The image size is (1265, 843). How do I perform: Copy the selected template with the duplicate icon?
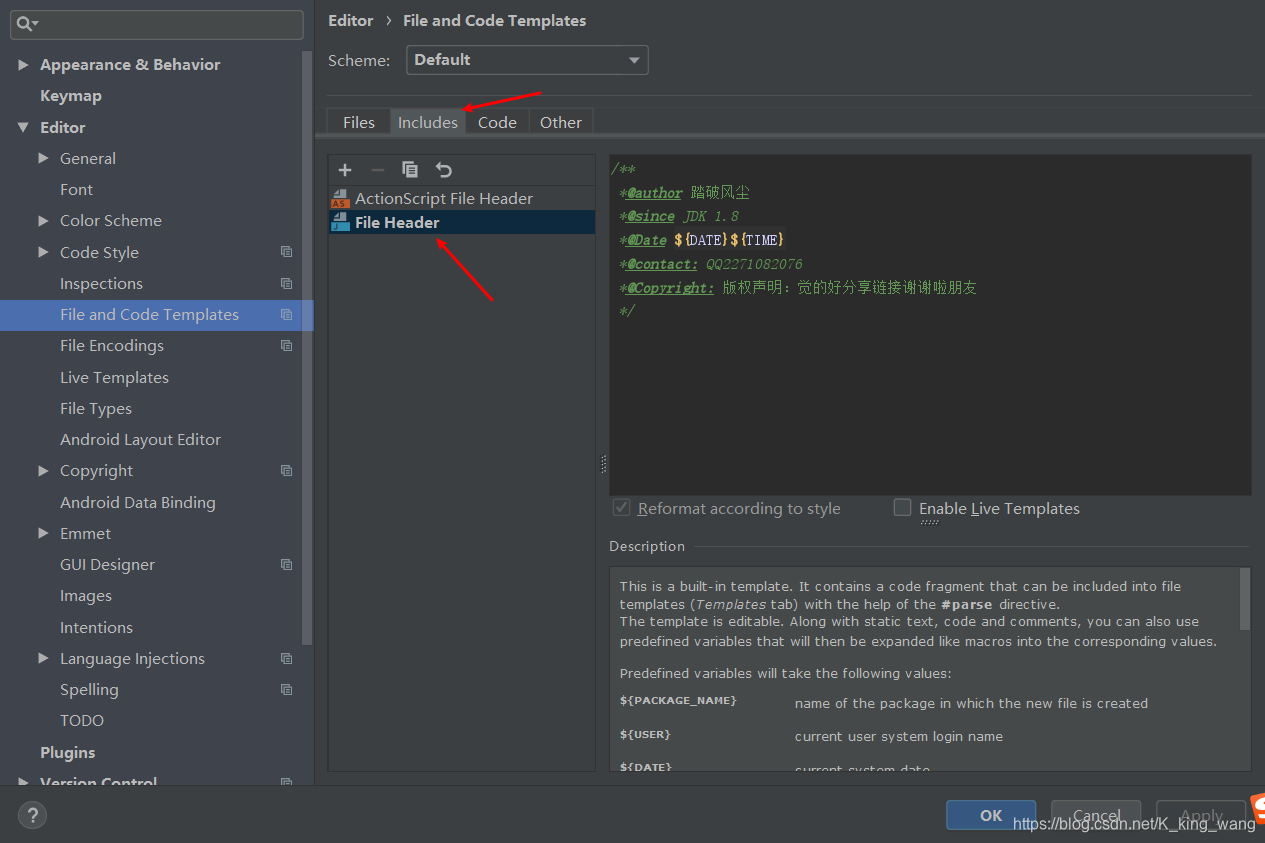pos(410,170)
